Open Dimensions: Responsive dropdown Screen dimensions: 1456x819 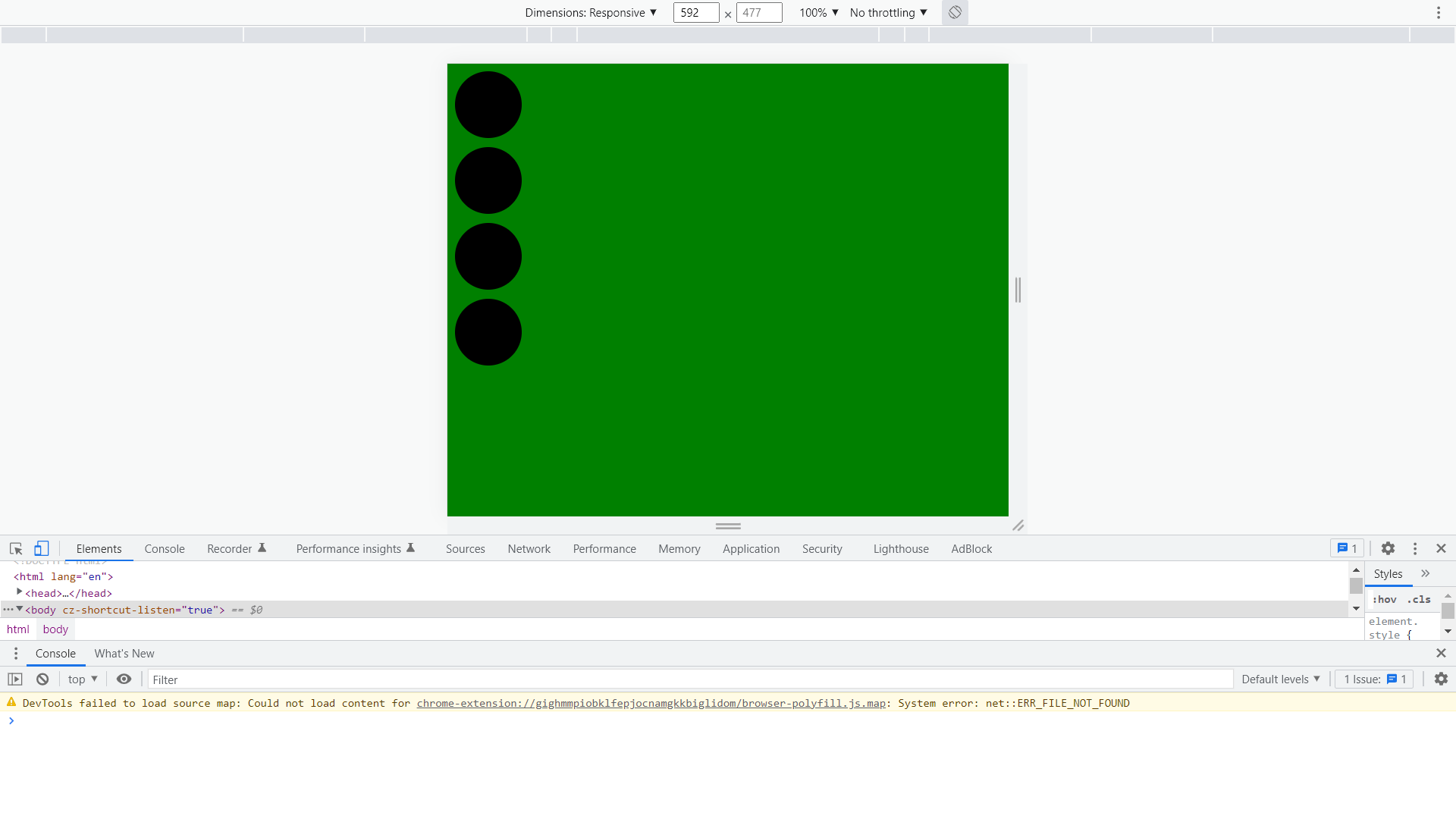[591, 12]
